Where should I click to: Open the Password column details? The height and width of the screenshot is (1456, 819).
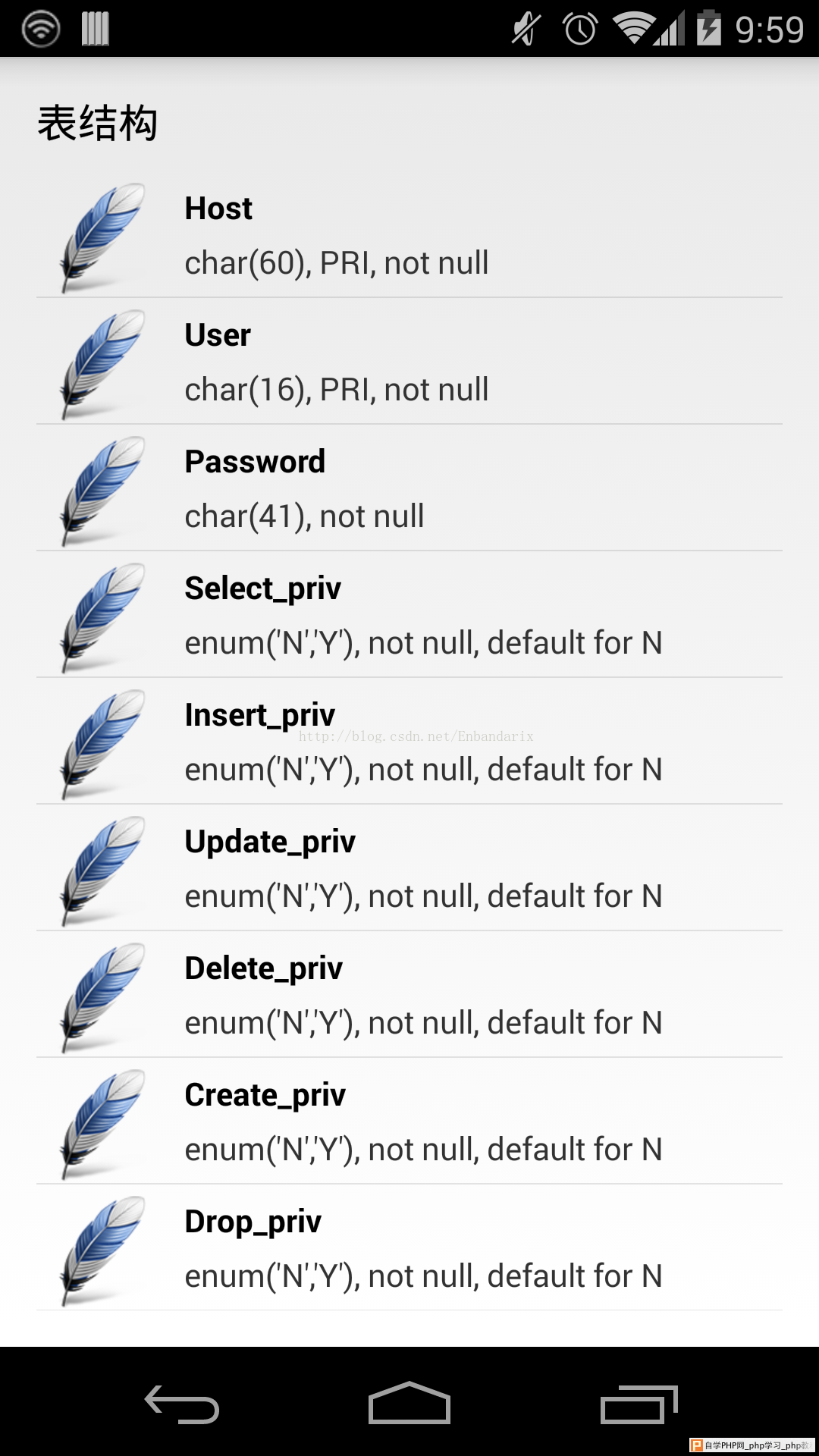[x=409, y=488]
